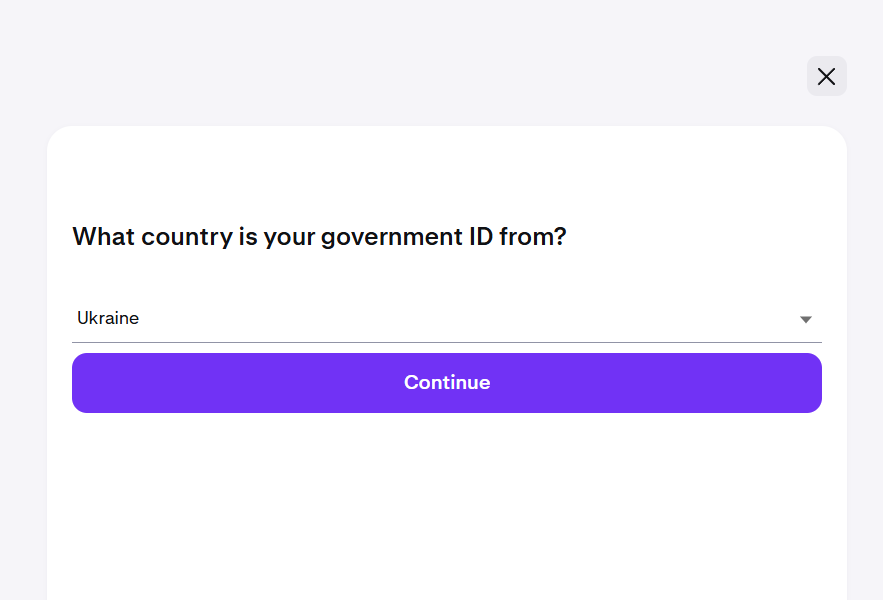This screenshot has width=883, height=600.
Task: Show the country list via caret icon
Action: pyautogui.click(x=805, y=320)
